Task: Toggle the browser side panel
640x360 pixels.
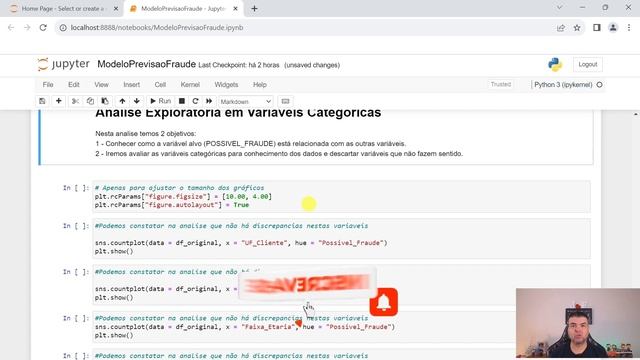Action: coord(597,28)
